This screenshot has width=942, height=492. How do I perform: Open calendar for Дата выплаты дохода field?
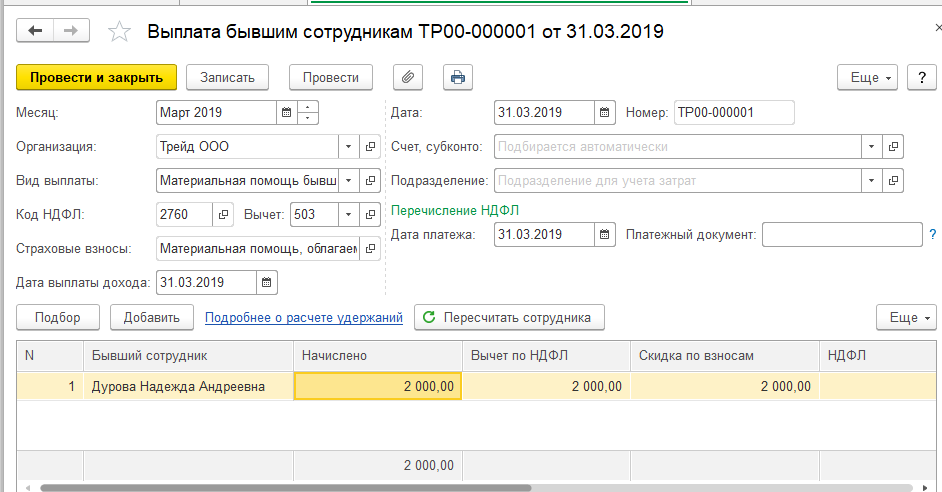[x=267, y=282]
